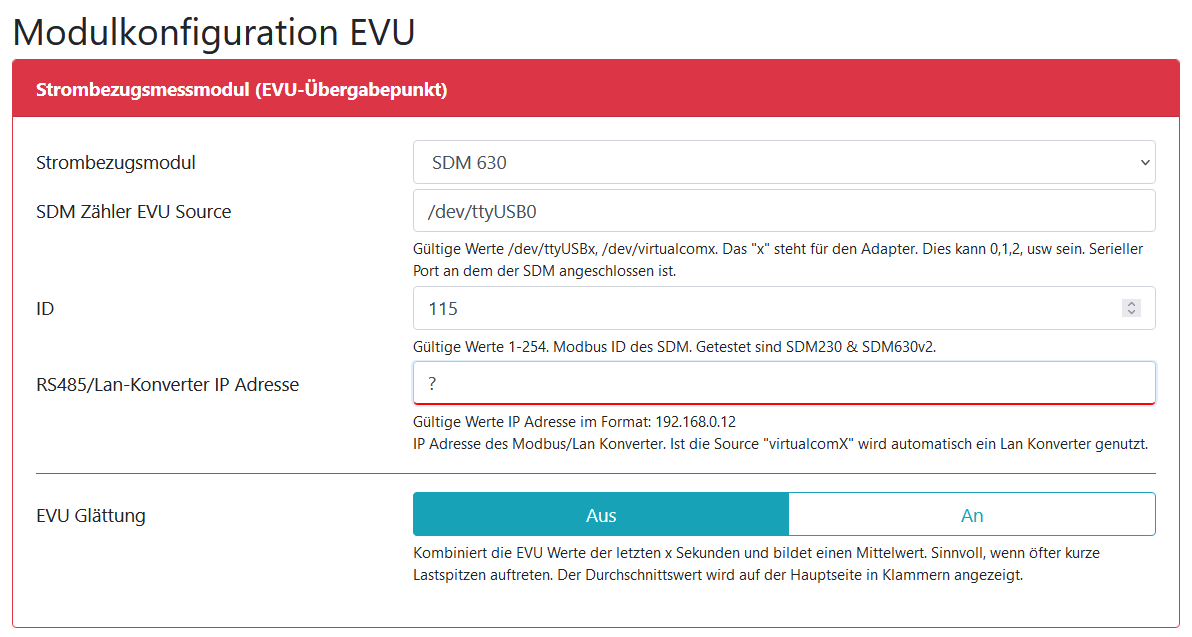Click the help text about /dev/ttyUSBx values
The width and height of the screenshot is (1192, 637).
coord(777,259)
